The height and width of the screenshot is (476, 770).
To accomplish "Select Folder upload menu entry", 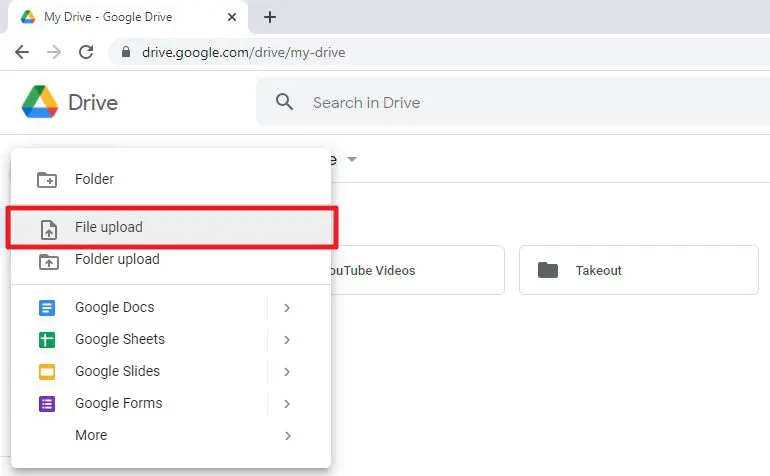I will (x=171, y=259).
